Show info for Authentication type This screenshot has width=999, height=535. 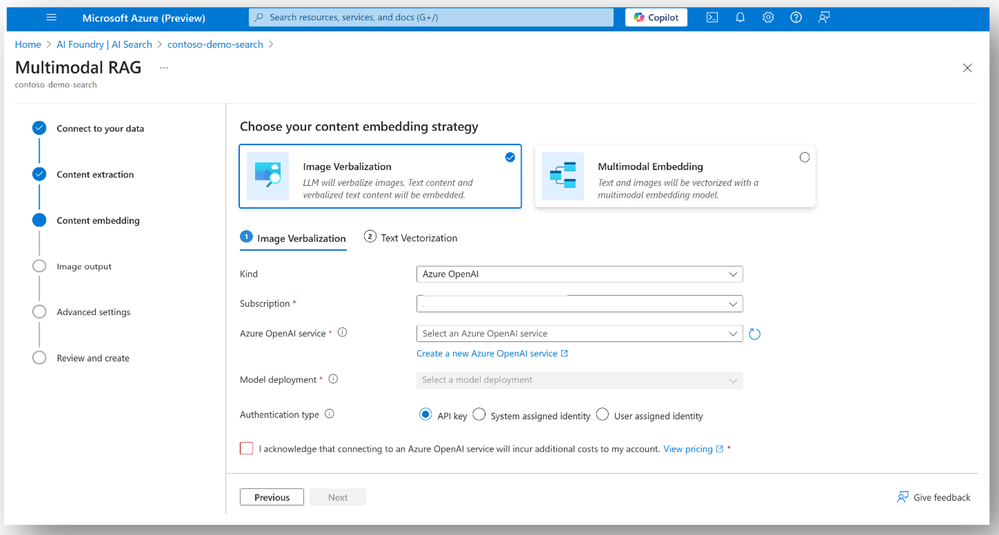(x=330, y=414)
